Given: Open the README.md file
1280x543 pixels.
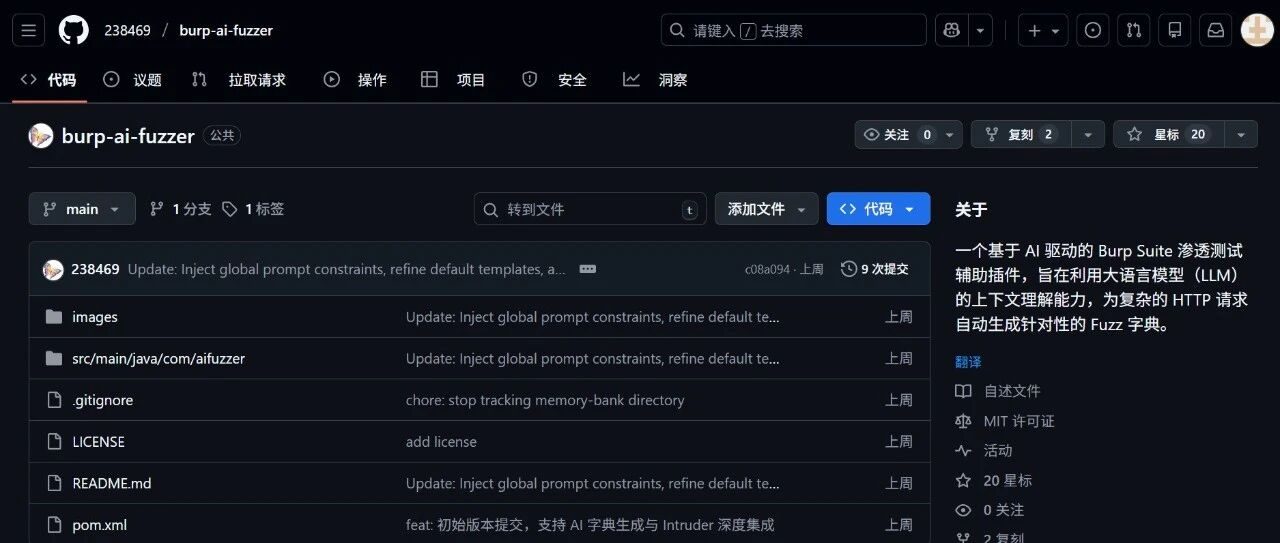Looking at the screenshot, I should (112, 483).
